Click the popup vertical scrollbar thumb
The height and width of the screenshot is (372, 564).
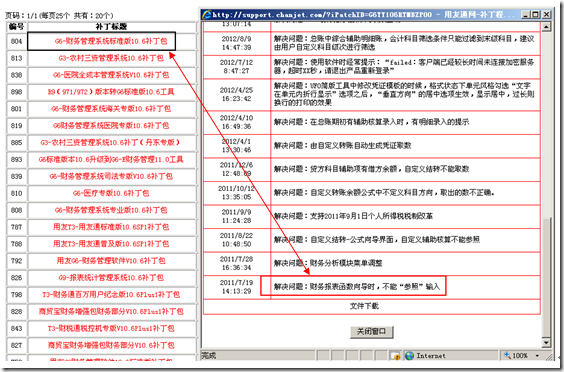[x=546, y=278]
